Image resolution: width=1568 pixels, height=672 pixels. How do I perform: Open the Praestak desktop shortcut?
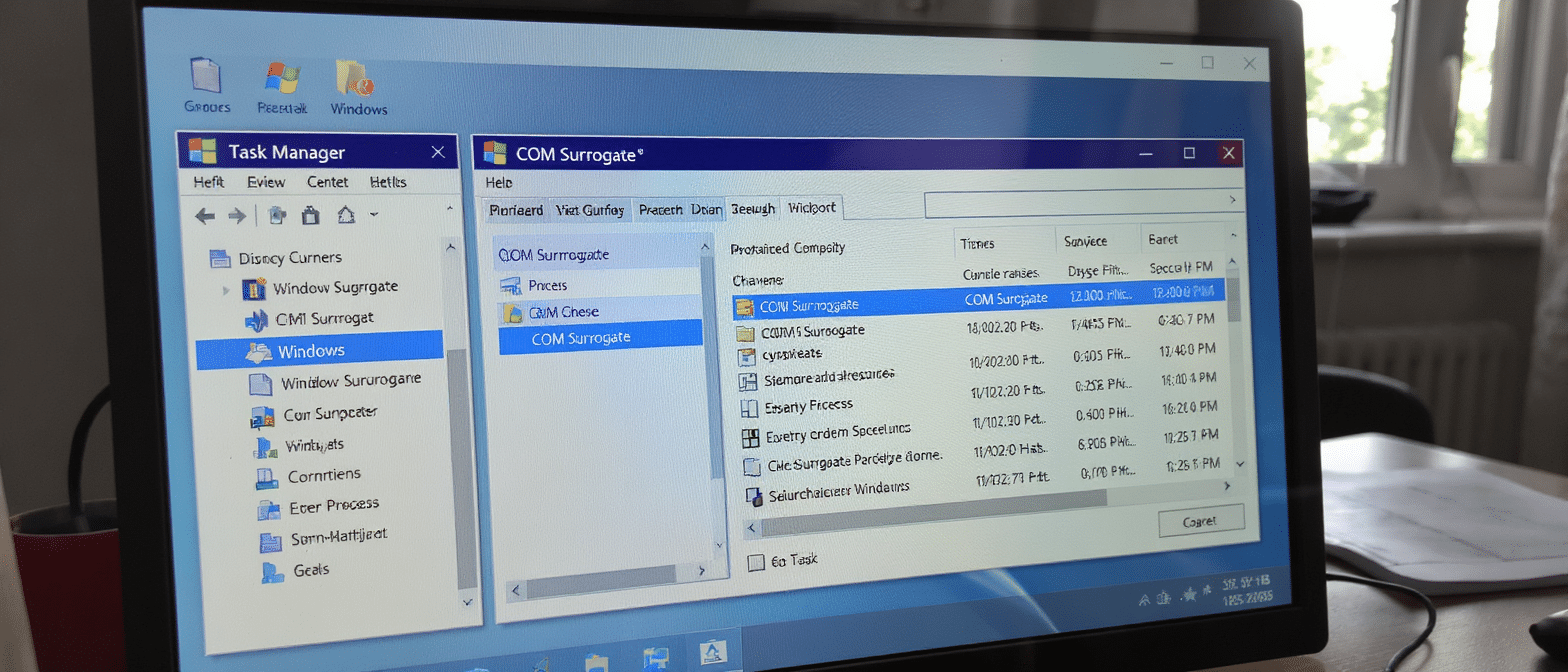[283, 78]
